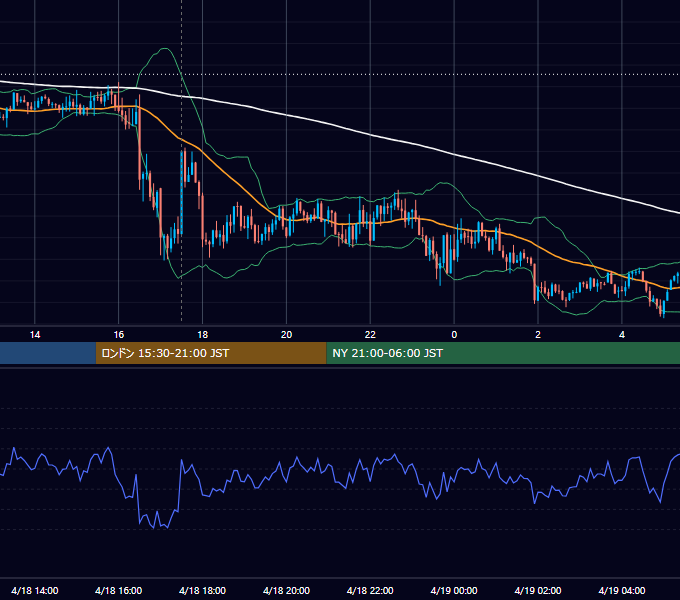
Task: Click the time axis label 14
Action: tap(35, 335)
